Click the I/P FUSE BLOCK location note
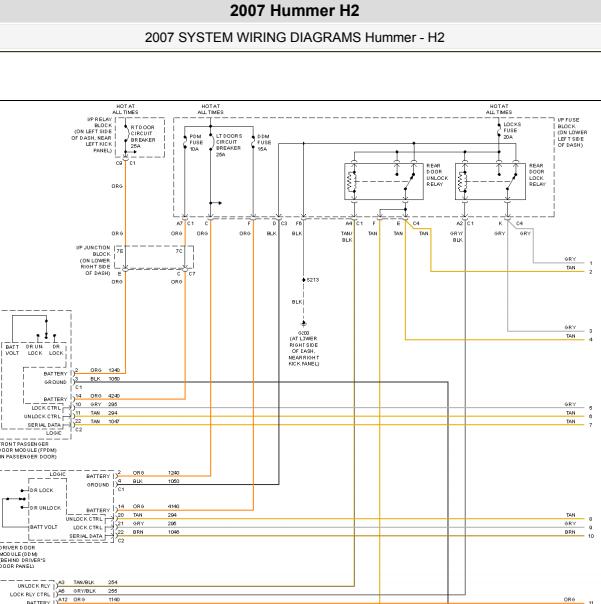 click(572, 133)
